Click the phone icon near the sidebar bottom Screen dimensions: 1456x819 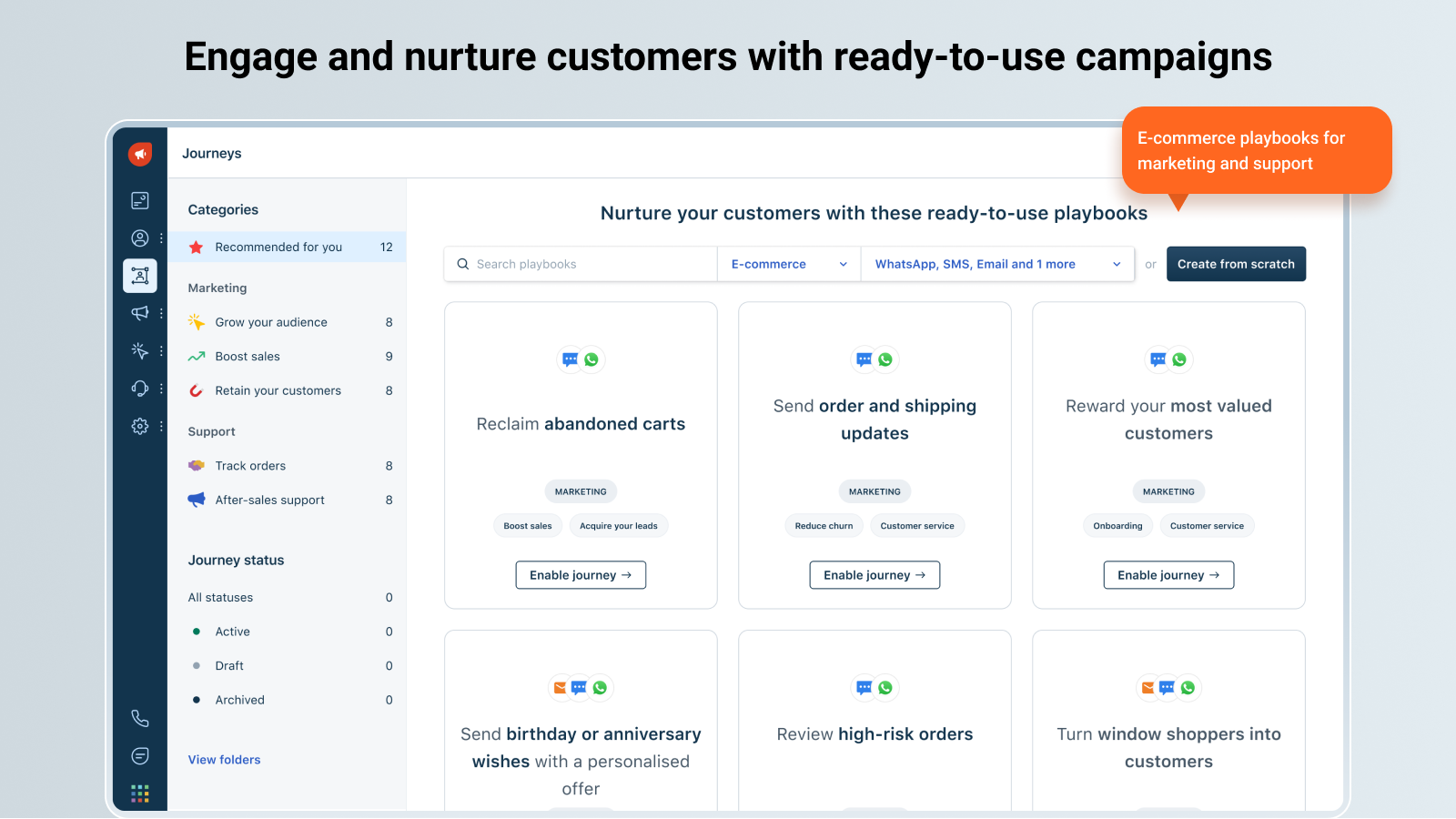point(139,718)
